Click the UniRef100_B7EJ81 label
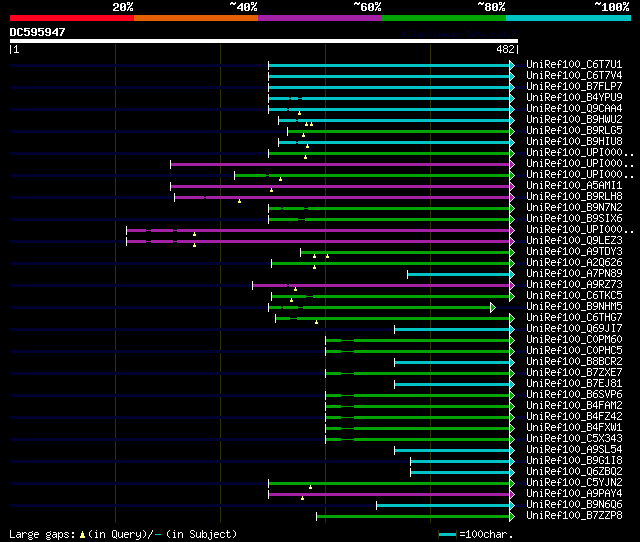This screenshot has height=542, width=640. (x=574, y=384)
